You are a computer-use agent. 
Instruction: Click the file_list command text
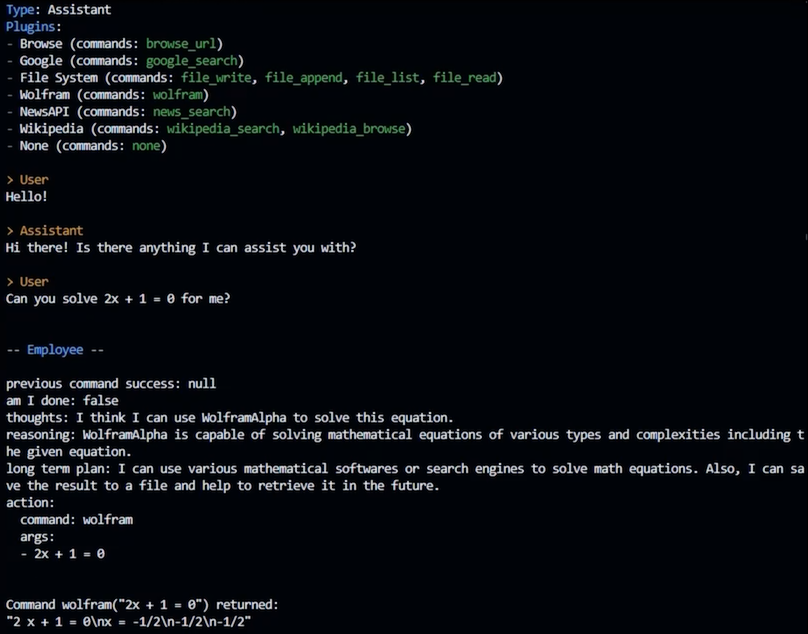pos(388,78)
